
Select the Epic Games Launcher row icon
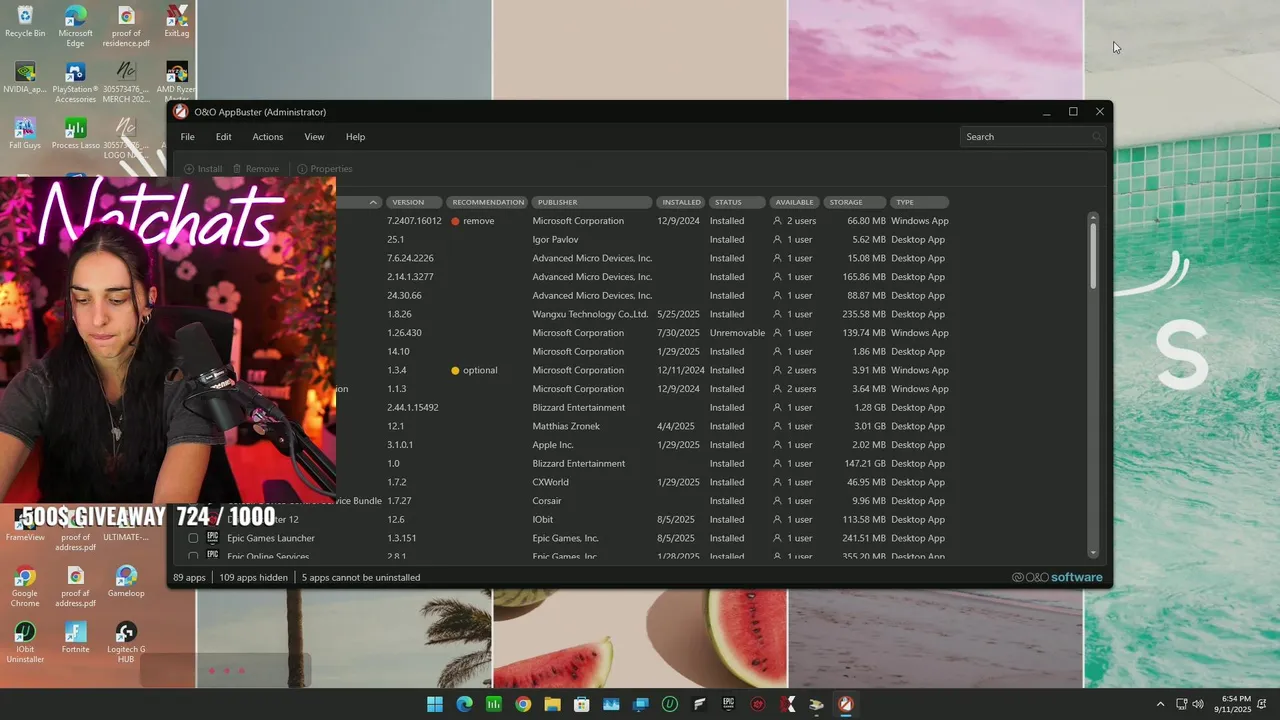click(x=212, y=538)
